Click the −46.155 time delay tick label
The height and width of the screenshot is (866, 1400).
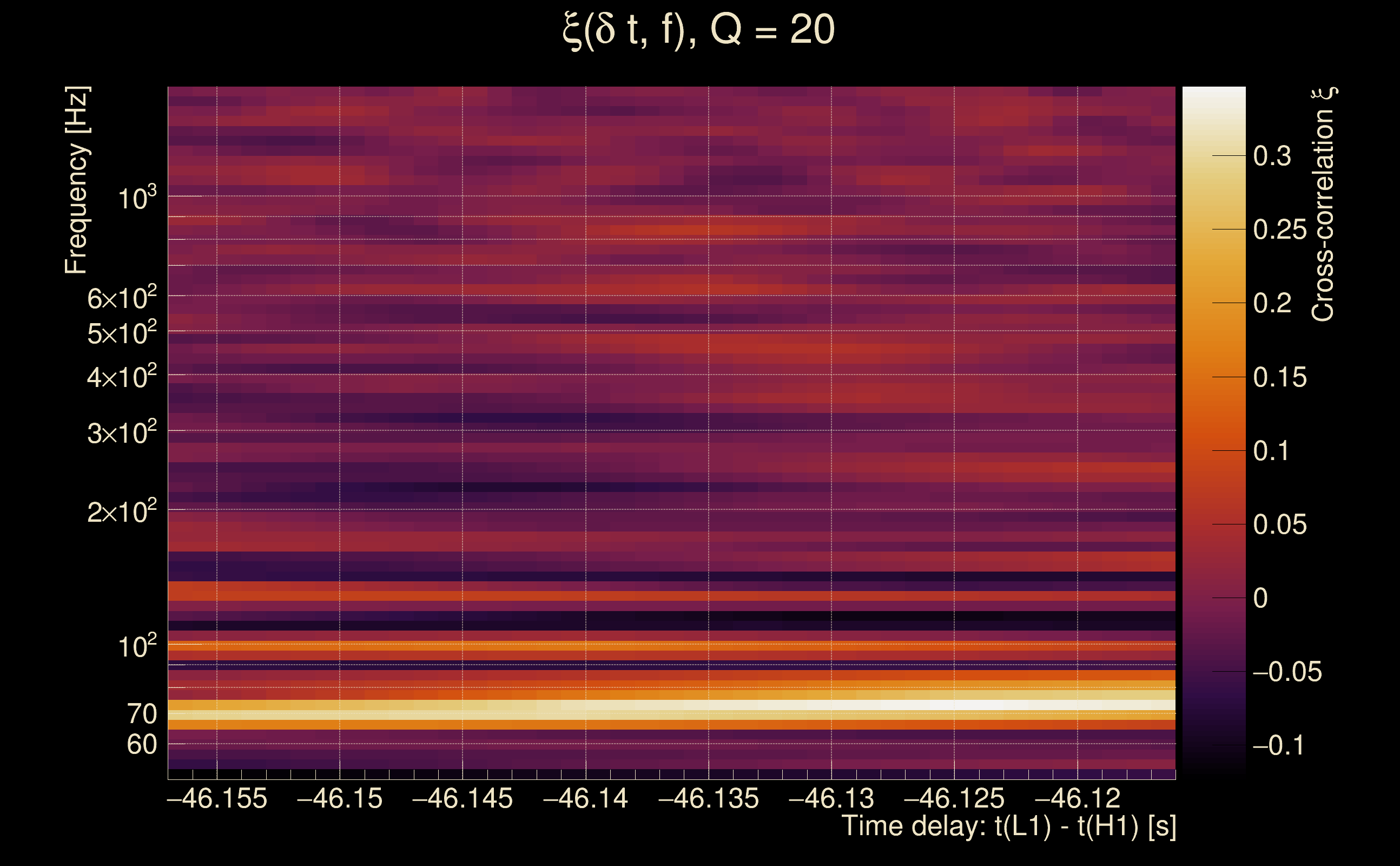(217, 799)
